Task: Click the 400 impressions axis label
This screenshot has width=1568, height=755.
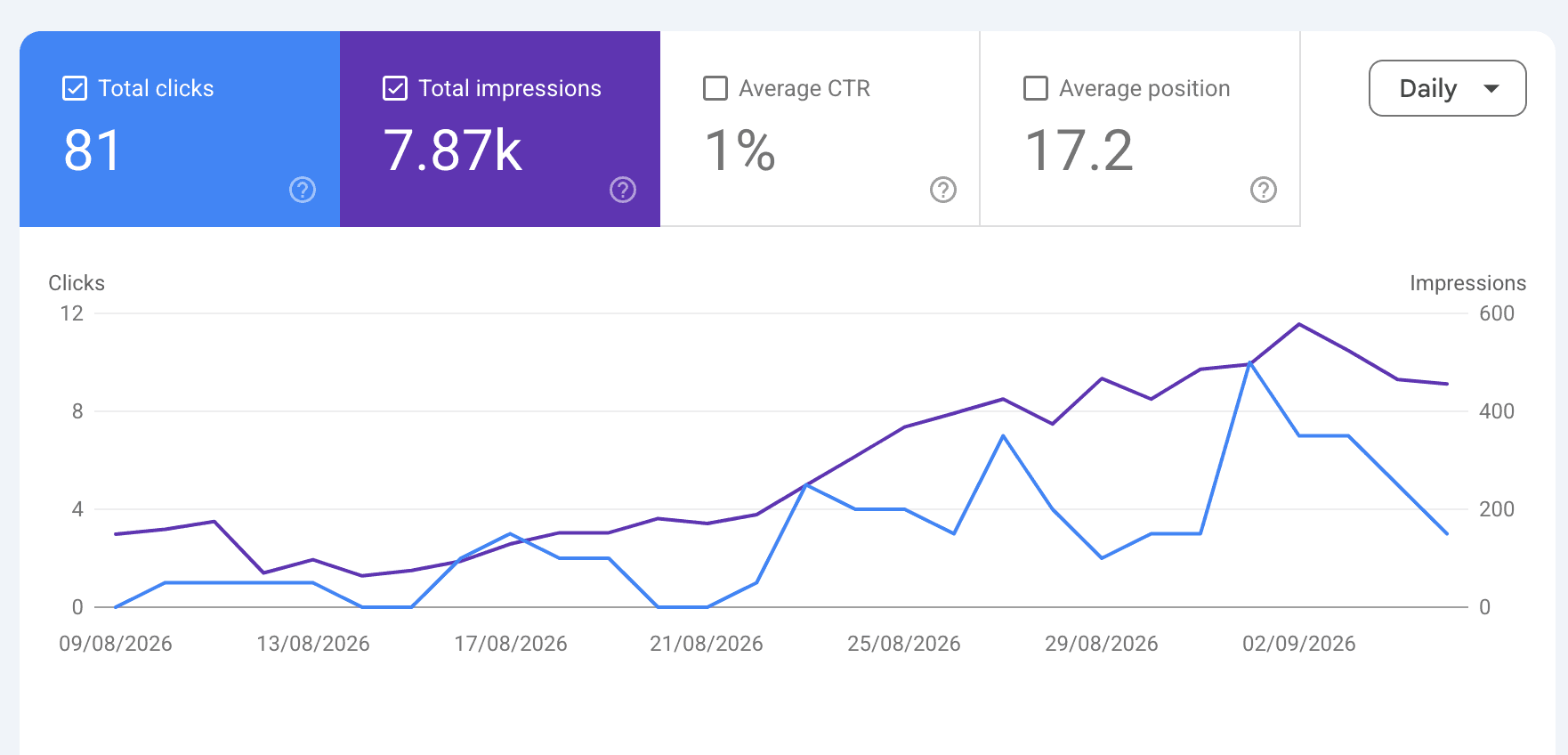Action: tap(1497, 411)
